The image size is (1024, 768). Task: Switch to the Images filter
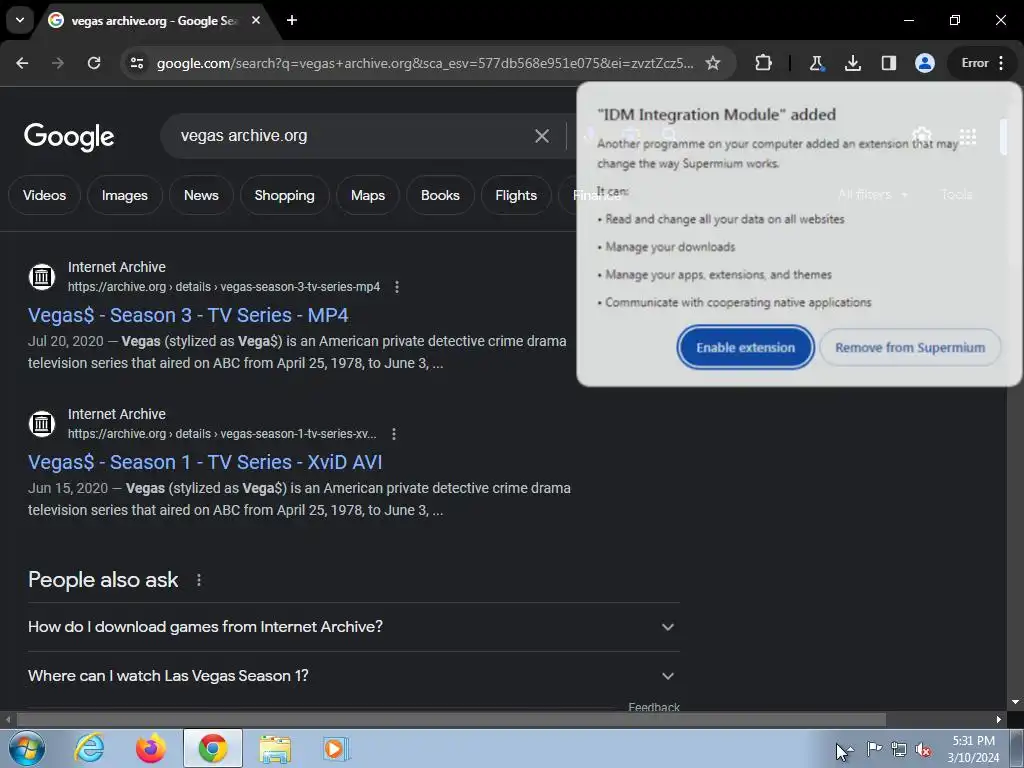(x=125, y=195)
